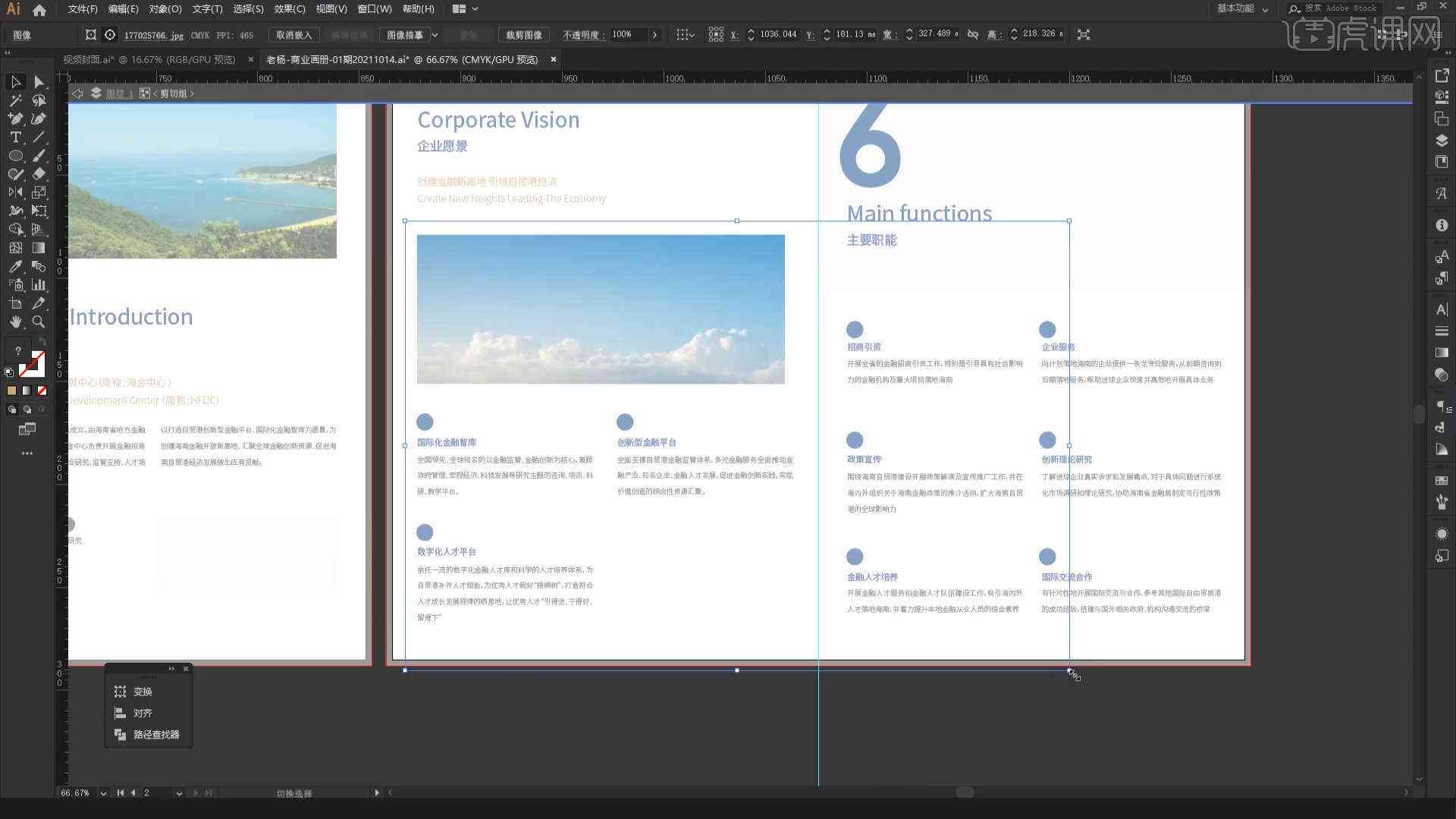
Task: Apply the Gradient mode swatch
Action: tap(27, 391)
